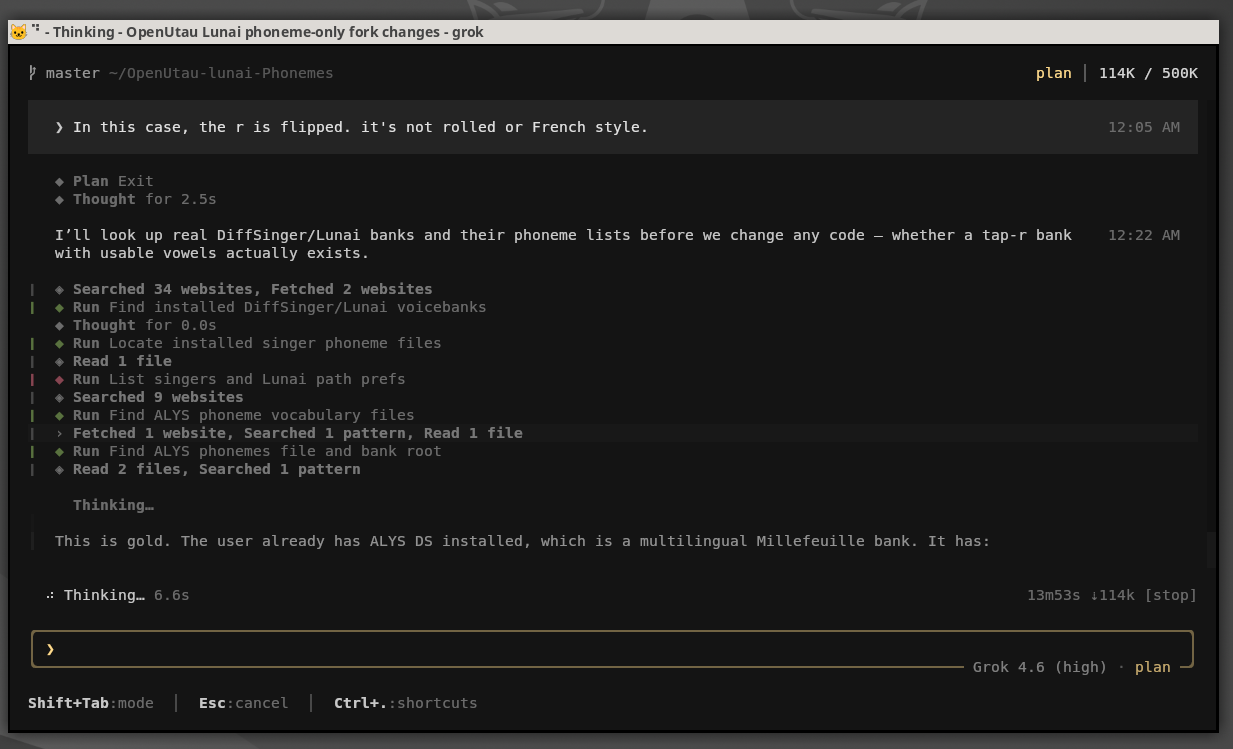
Task: Click the Esc:cancel hint
Action: pos(243,703)
